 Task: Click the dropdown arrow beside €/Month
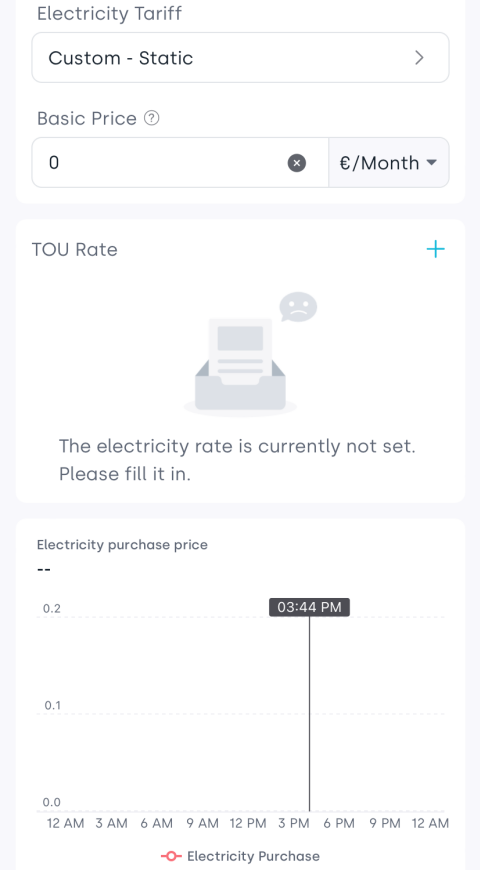click(x=432, y=163)
